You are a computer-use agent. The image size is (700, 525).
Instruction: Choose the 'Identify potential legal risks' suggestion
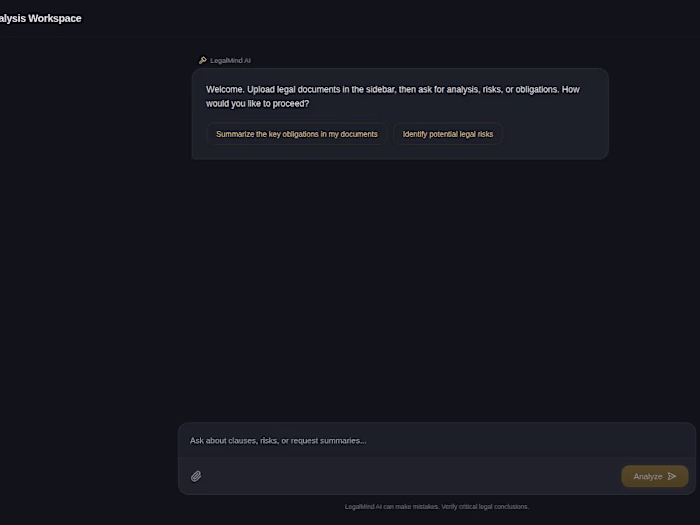point(448,134)
